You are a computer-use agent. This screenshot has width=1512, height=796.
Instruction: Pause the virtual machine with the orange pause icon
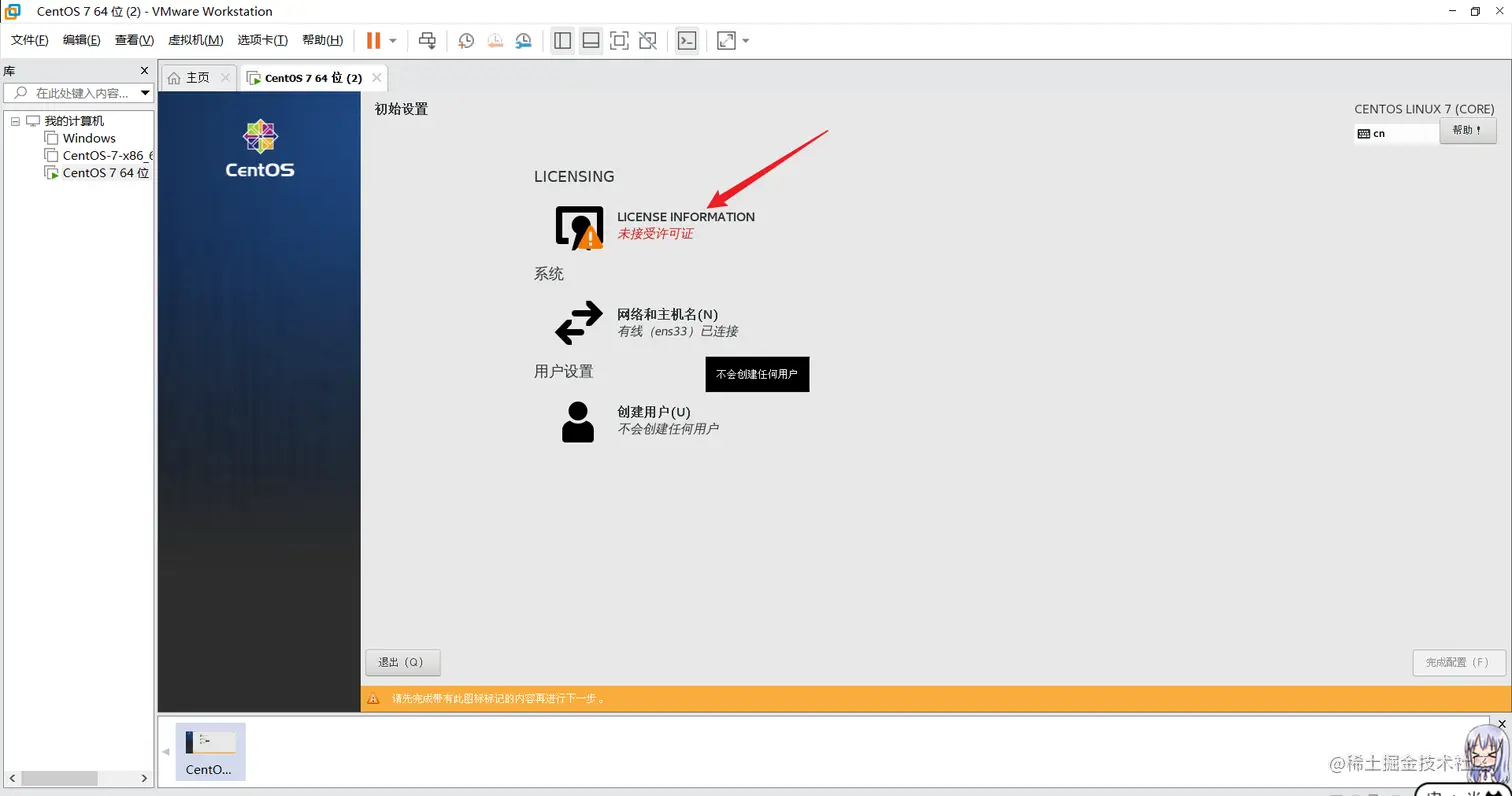pyautogui.click(x=373, y=41)
